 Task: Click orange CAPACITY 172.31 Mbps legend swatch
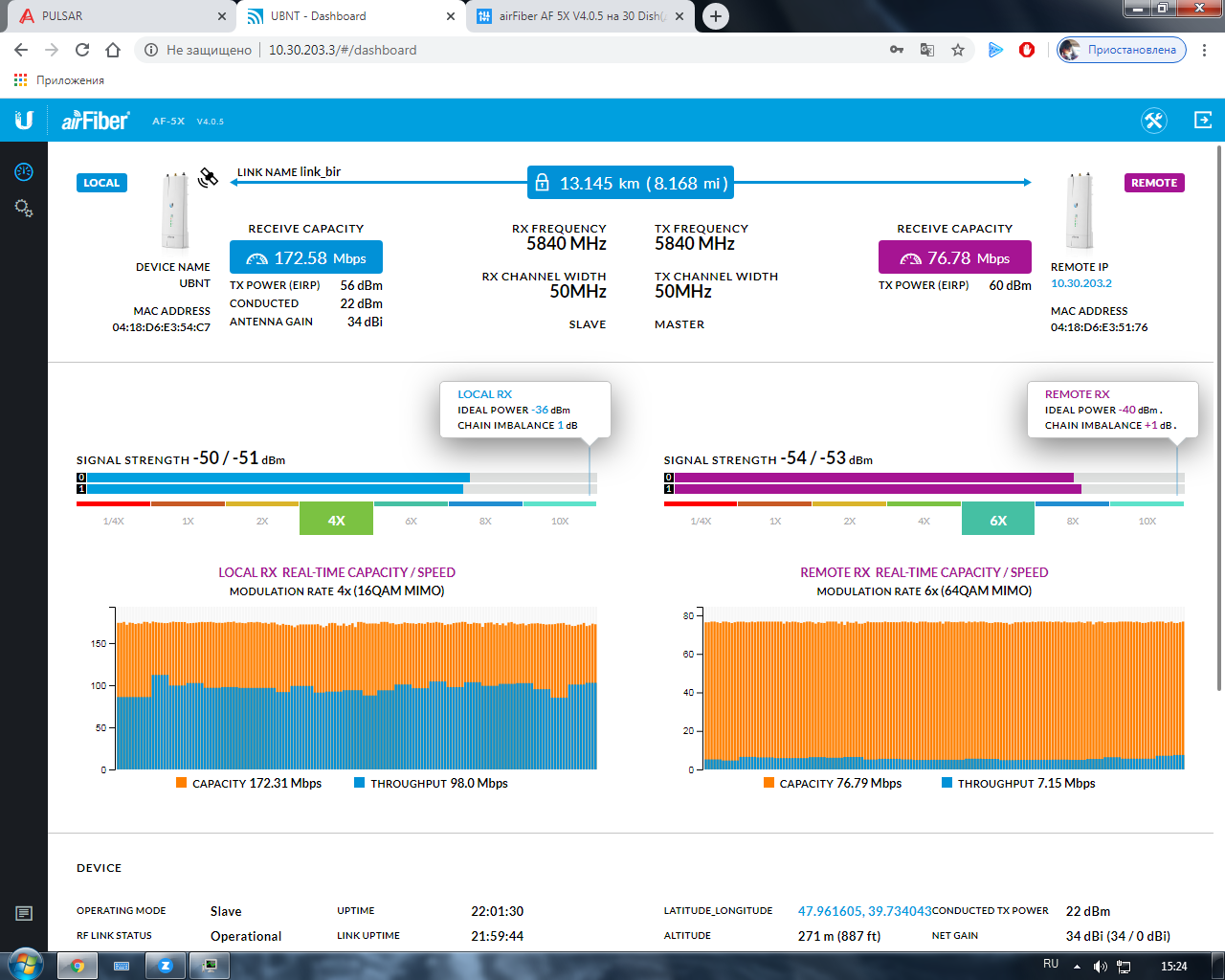coord(182,783)
